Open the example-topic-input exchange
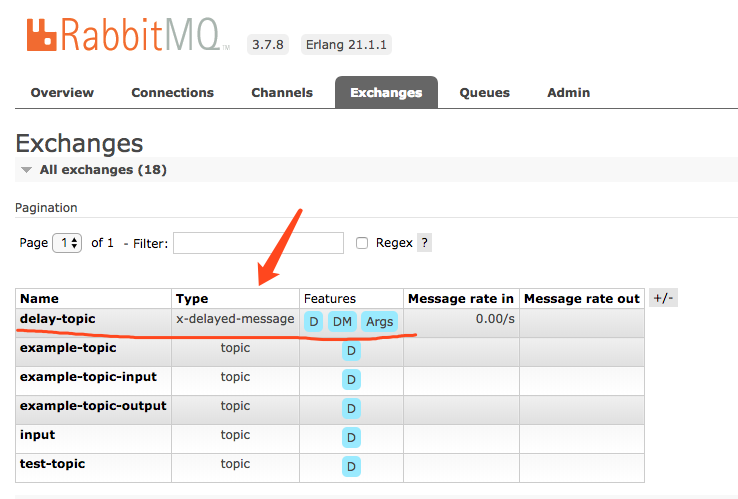738x499 pixels. 88,377
